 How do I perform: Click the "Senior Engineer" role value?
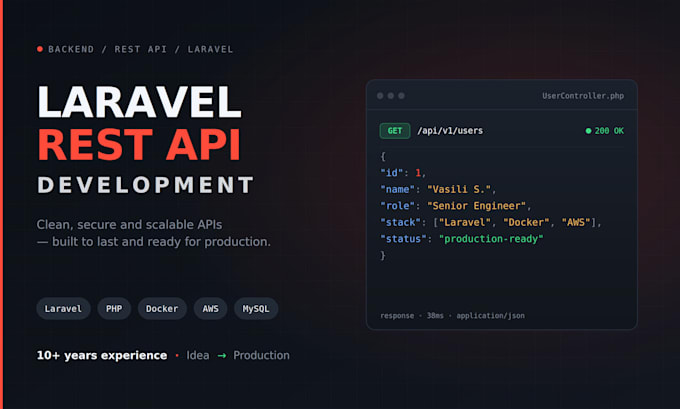click(x=476, y=206)
